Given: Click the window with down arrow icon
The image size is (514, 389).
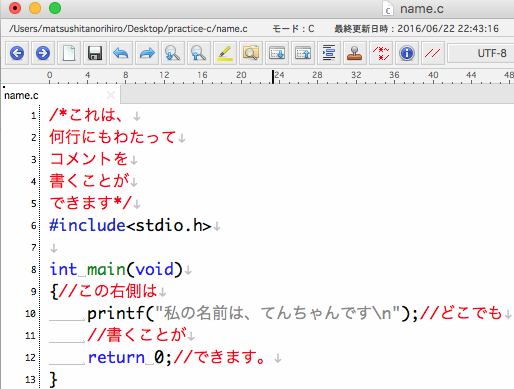Looking at the screenshot, I should pos(277,53).
